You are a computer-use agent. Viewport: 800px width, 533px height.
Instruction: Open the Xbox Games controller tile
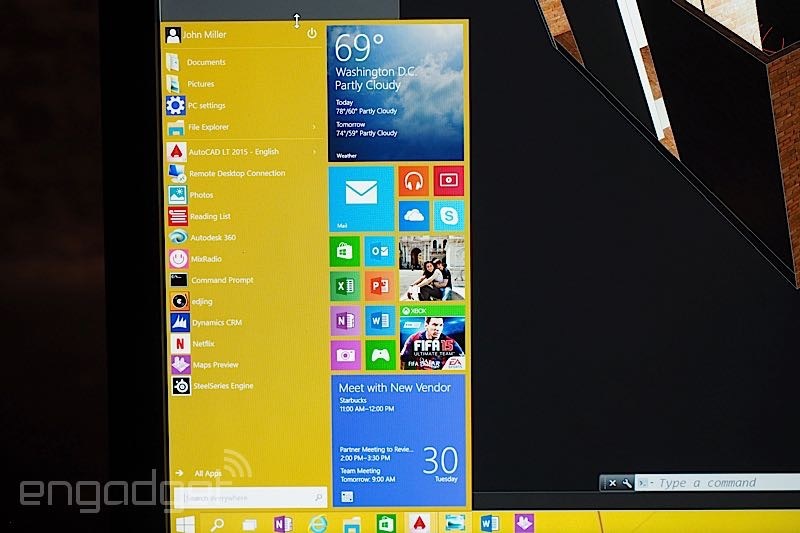[x=381, y=356]
